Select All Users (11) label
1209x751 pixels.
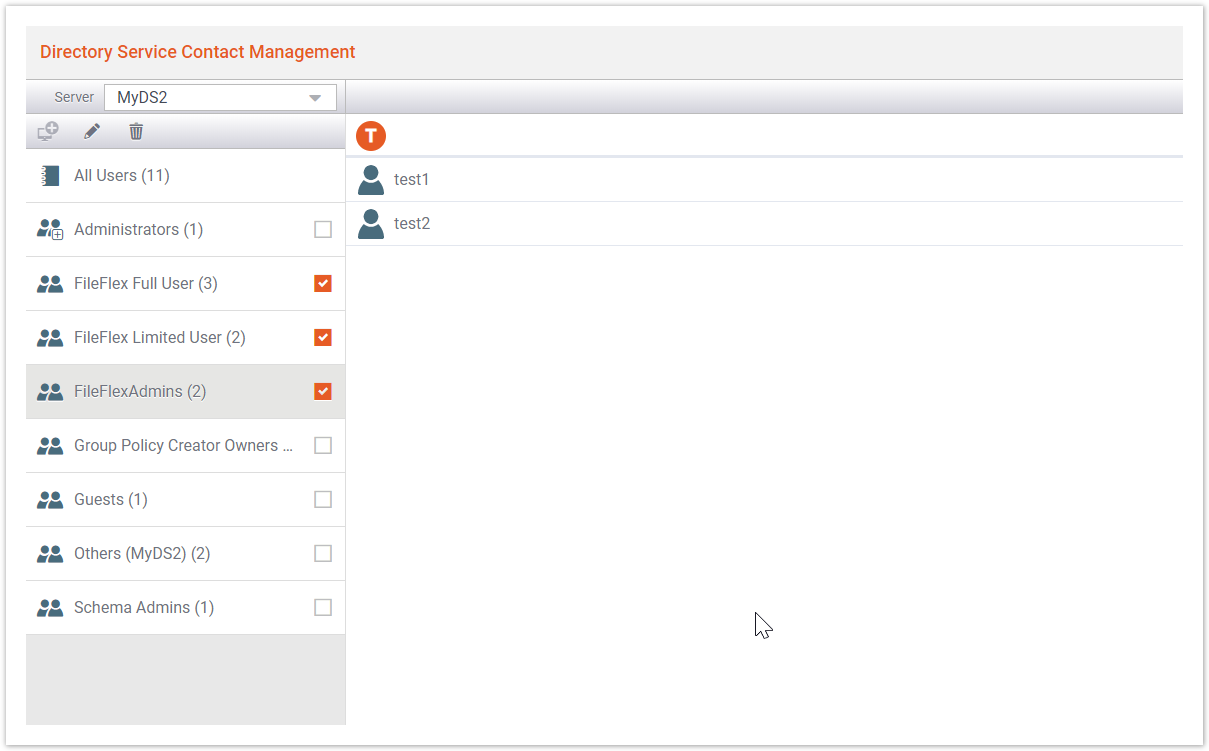(122, 176)
